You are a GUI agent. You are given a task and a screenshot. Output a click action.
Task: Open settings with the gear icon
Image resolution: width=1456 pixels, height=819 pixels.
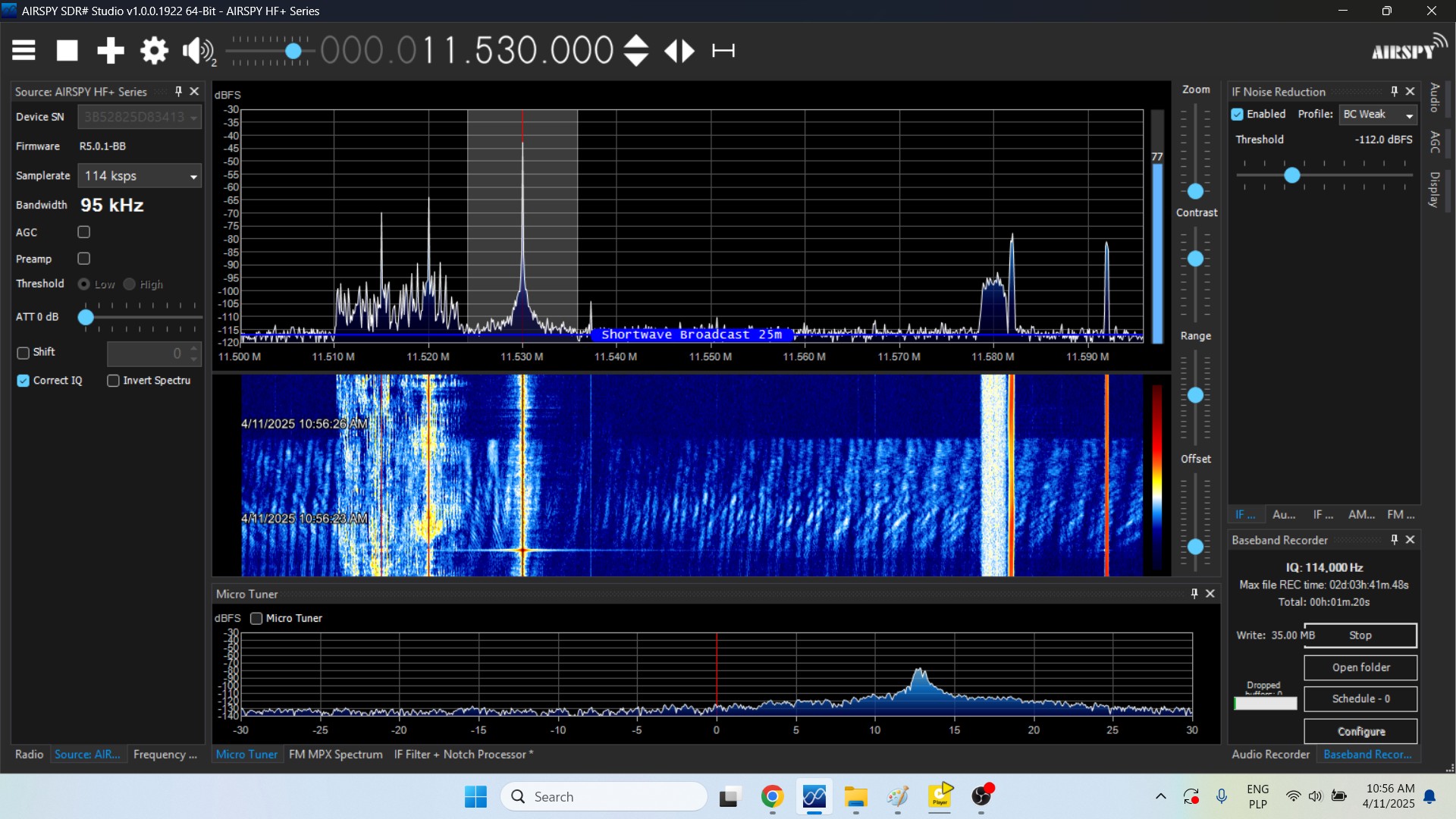154,51
